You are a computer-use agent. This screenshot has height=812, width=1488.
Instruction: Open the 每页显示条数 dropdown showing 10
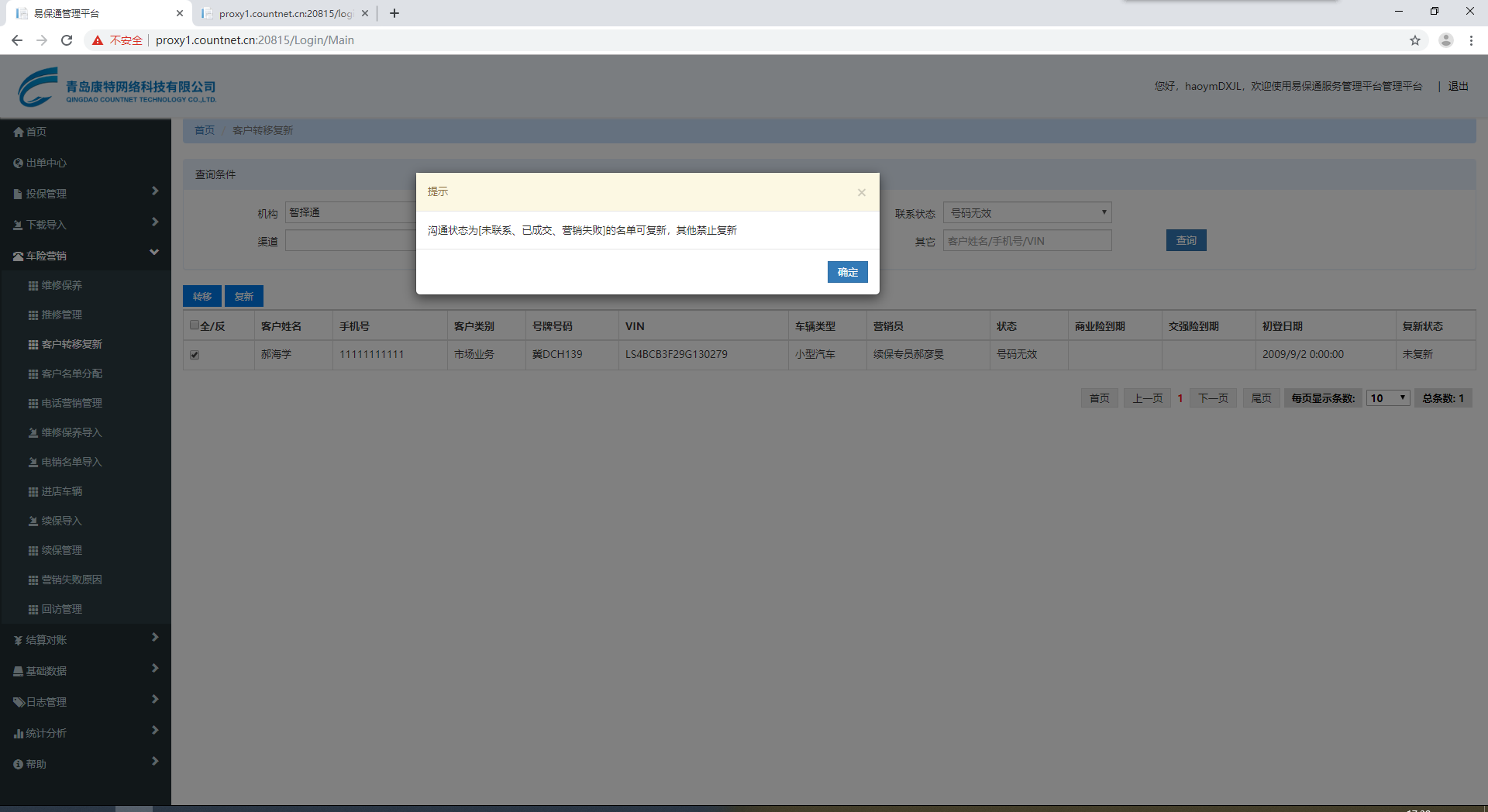tap(1387, 398)
